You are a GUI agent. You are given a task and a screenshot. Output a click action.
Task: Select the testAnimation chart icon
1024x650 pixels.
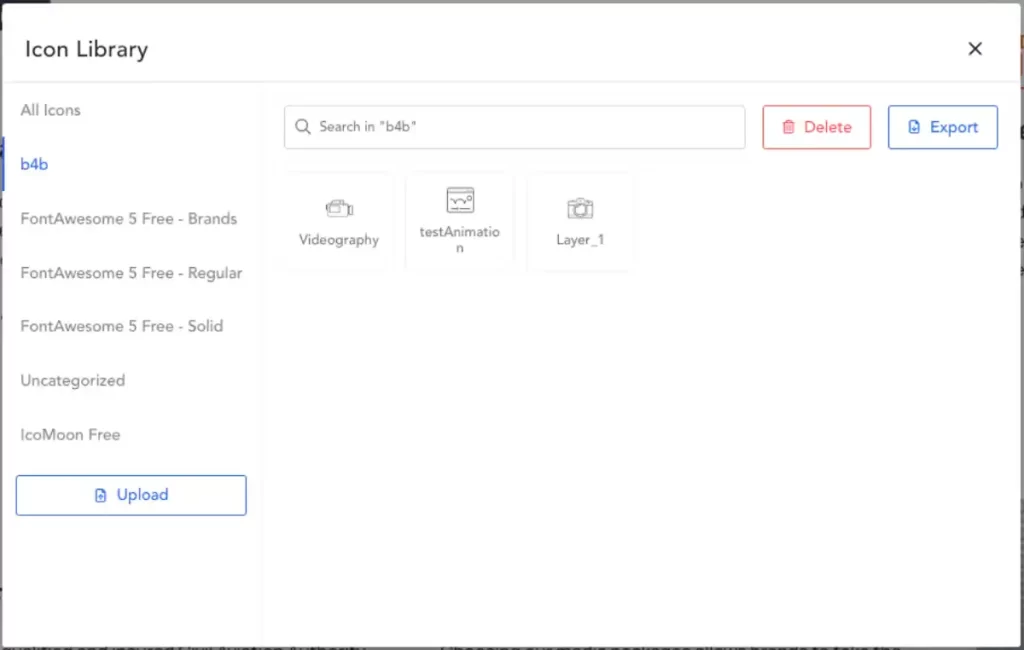[460, 200]
